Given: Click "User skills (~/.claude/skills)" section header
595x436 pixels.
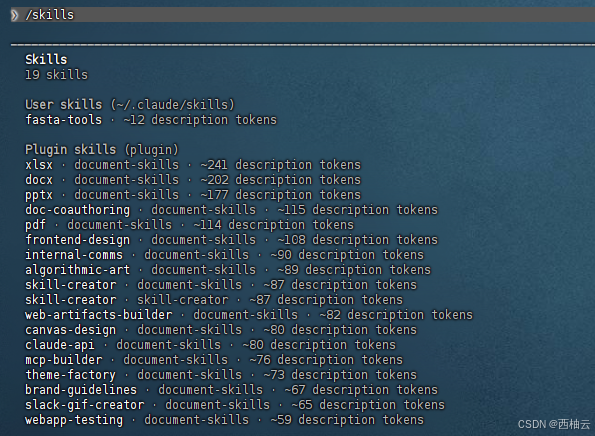Looking at the screenshot, I should pos(130,105).
